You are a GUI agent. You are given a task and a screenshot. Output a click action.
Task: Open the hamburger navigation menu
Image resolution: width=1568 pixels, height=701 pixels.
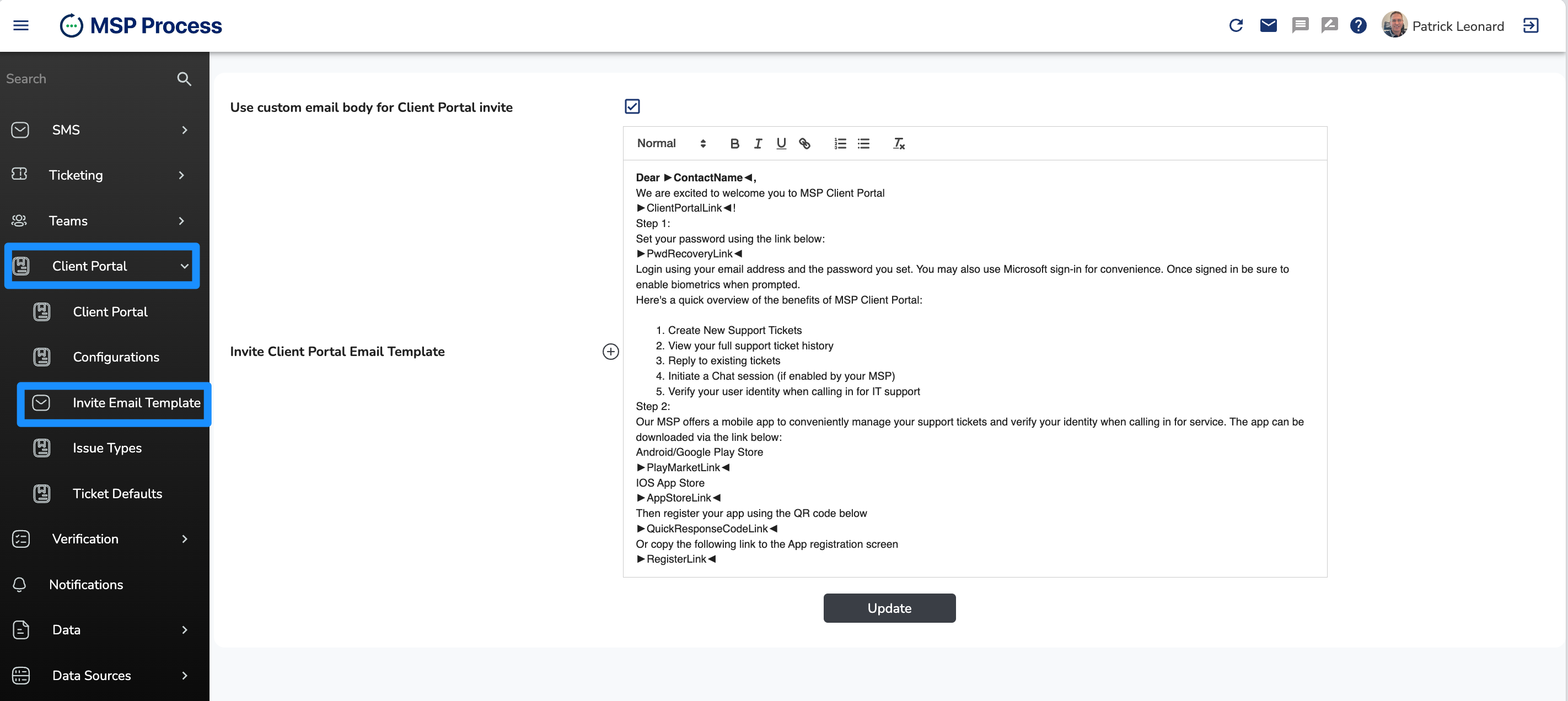pyautogui.click(x=21, y=25)
